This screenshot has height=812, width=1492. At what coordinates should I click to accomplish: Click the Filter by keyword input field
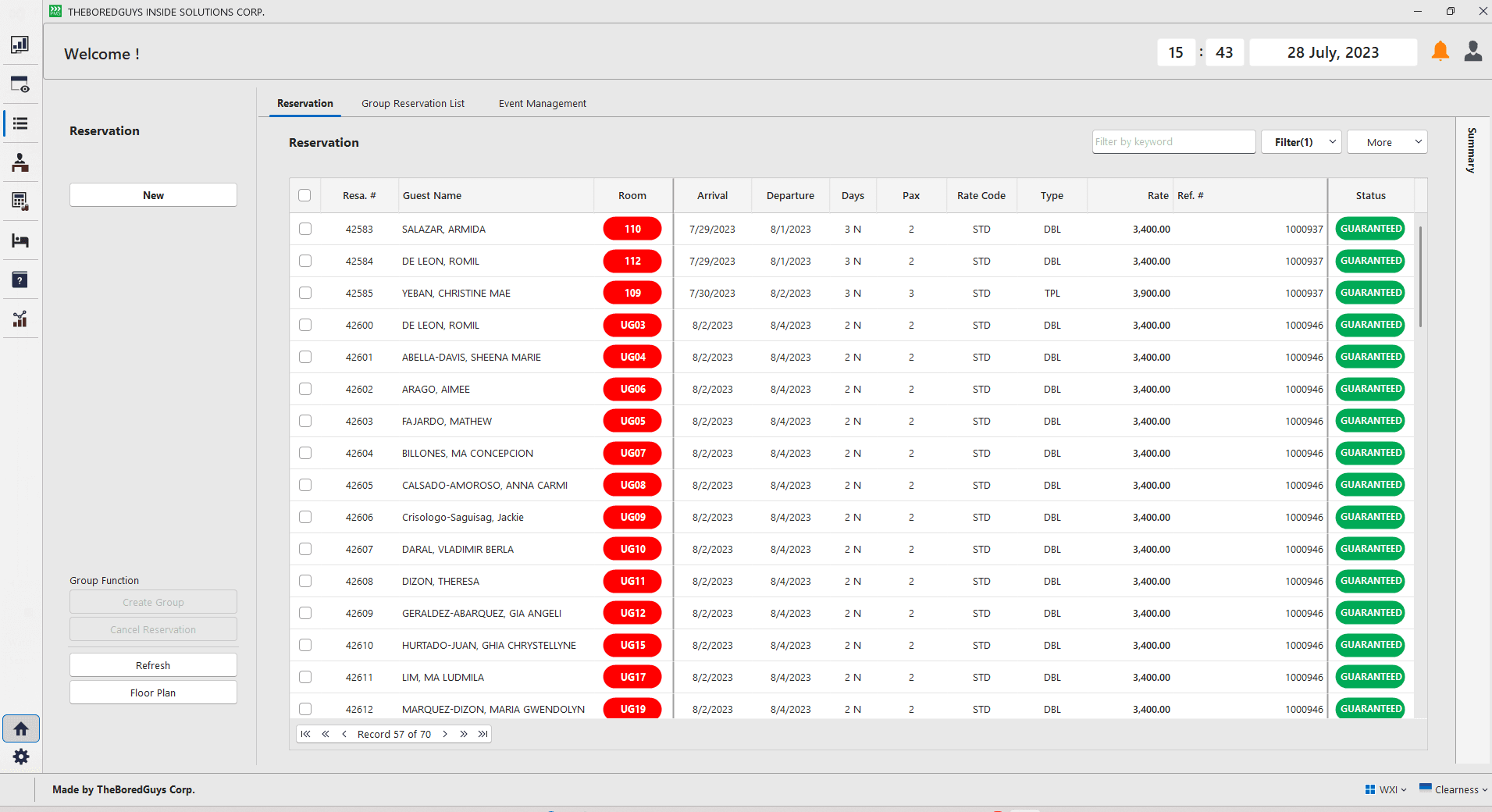(x=1173, y=142)
